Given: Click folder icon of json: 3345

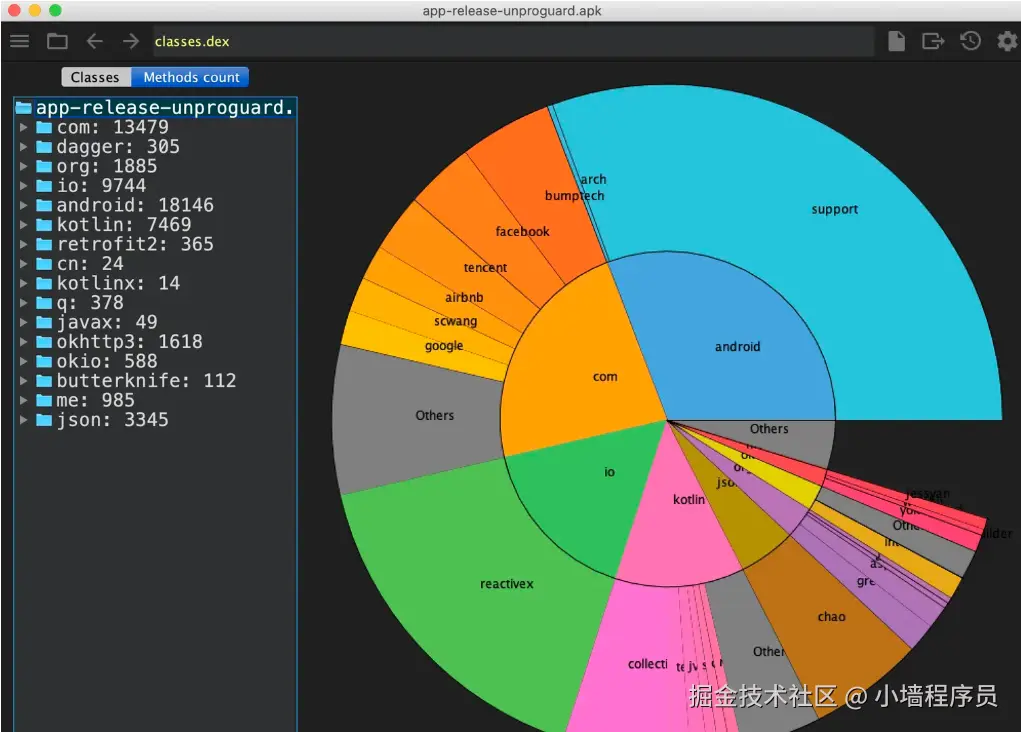Looking at the screenshot, I should 44,420.
